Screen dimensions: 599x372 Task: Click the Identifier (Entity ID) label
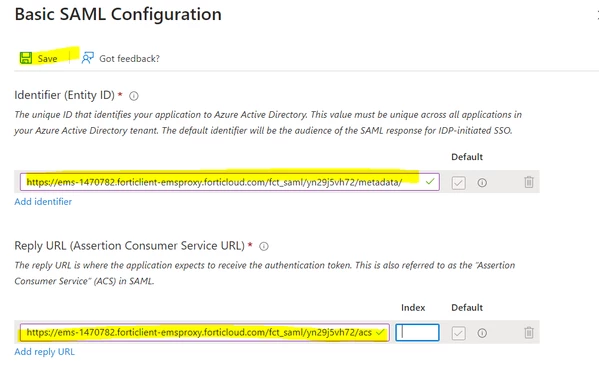[65, 95]
